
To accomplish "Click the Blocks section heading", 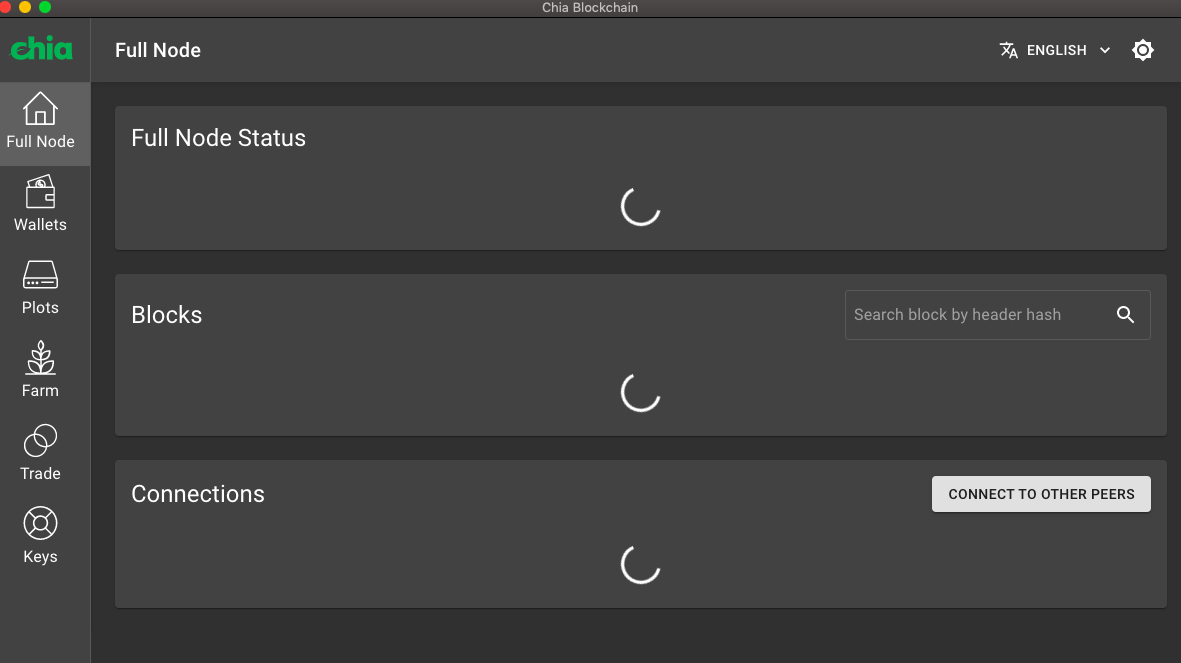I will (x=166, y=314).
